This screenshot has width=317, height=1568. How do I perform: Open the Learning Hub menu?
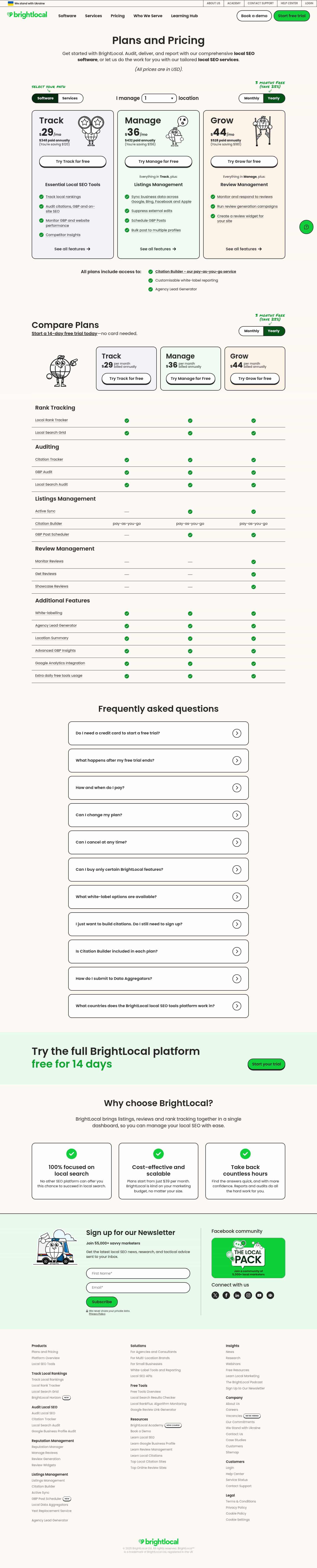[x=184, y=16]
